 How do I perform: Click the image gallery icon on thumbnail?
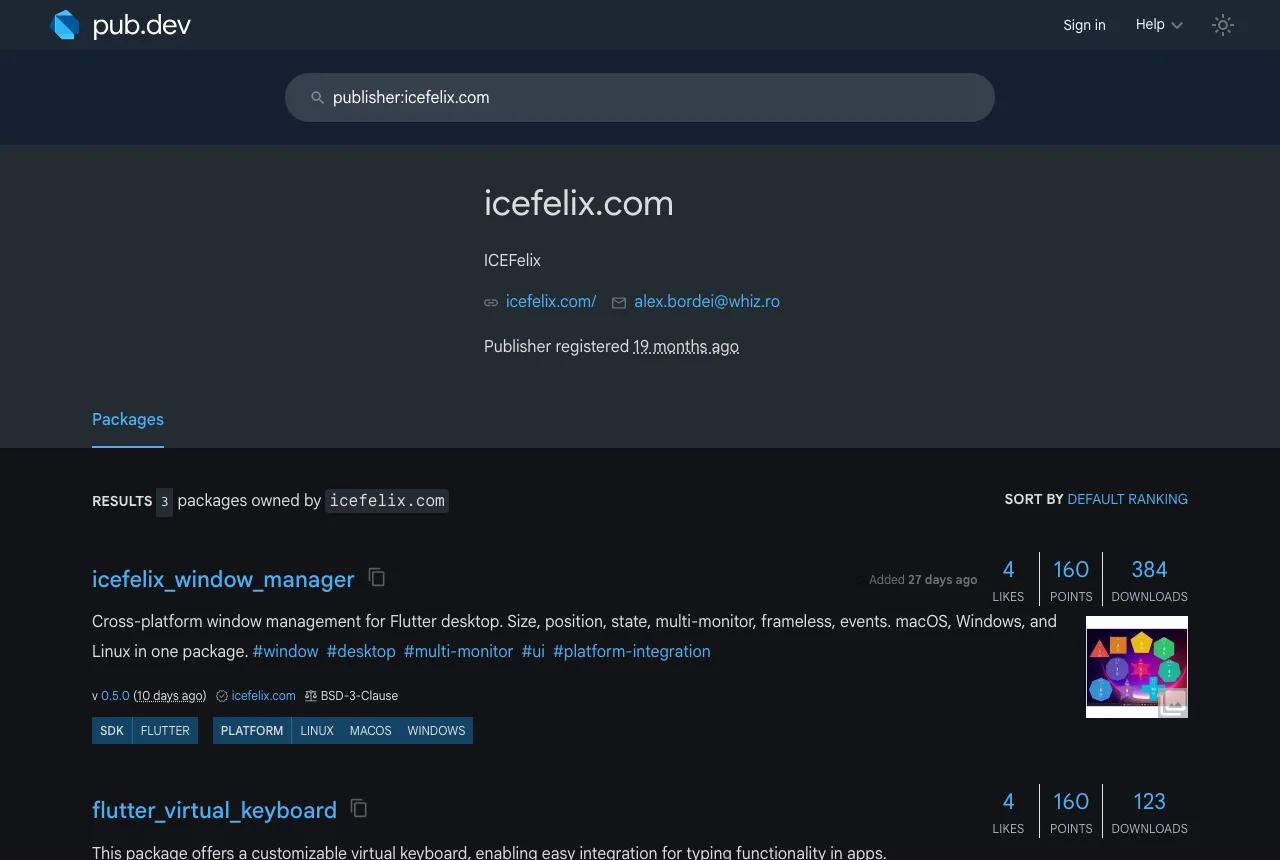point(1173,703)
